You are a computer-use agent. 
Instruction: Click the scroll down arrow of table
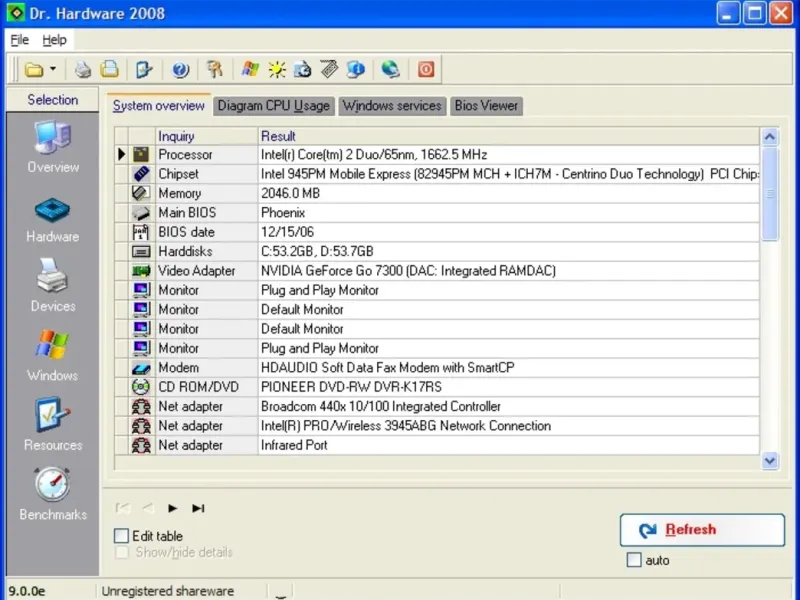770,461
